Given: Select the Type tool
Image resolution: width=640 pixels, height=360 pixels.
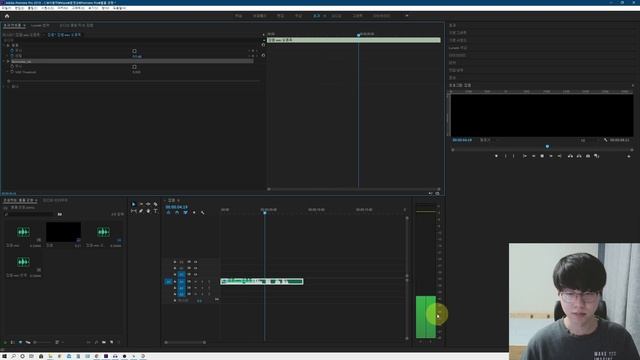Looking at the screenshot, I should [156, 211].
